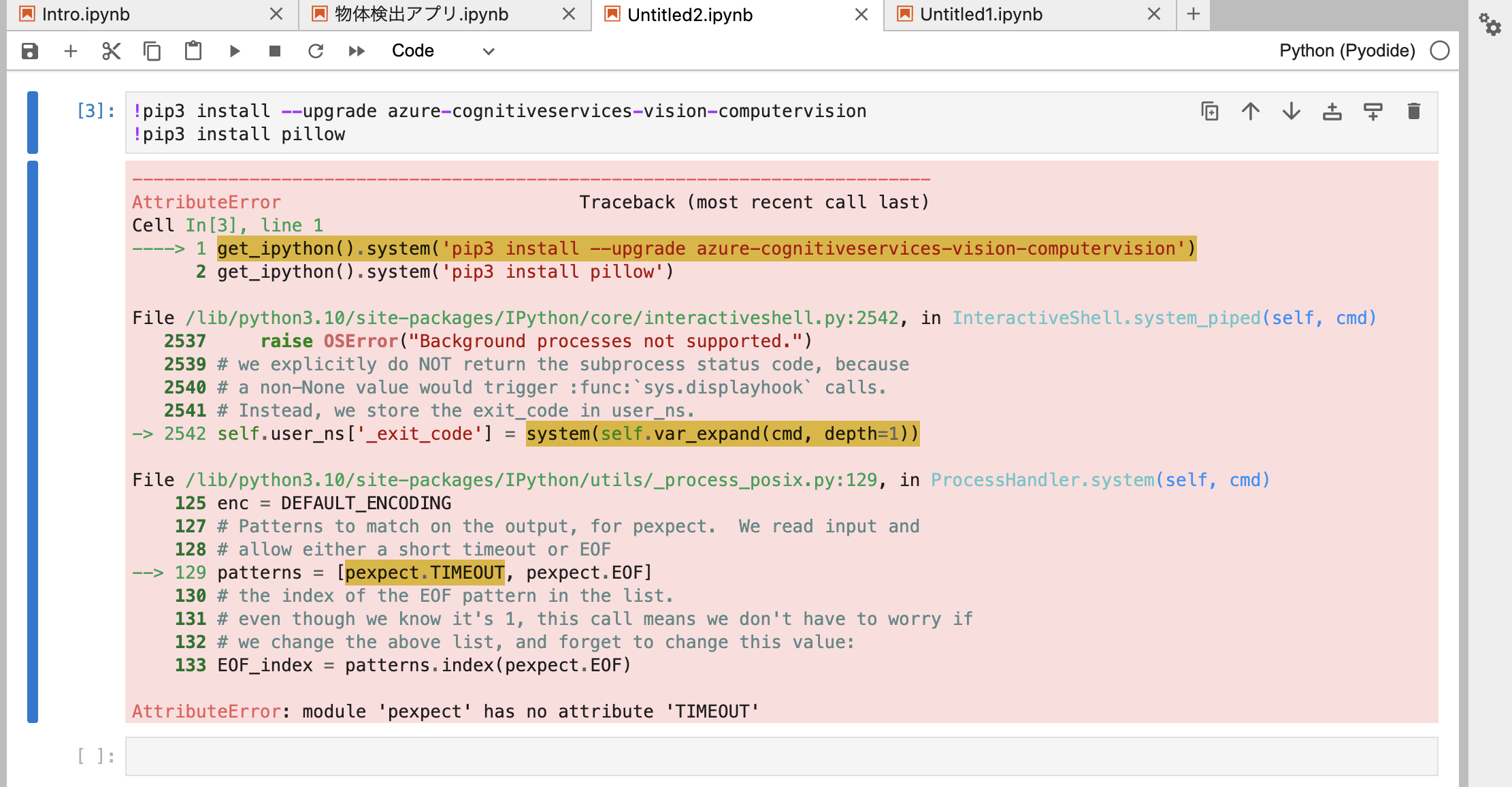Cut the selected cell using the scissors icon
The width and height of the screenshot is (1512, 787).
point(111,50)
